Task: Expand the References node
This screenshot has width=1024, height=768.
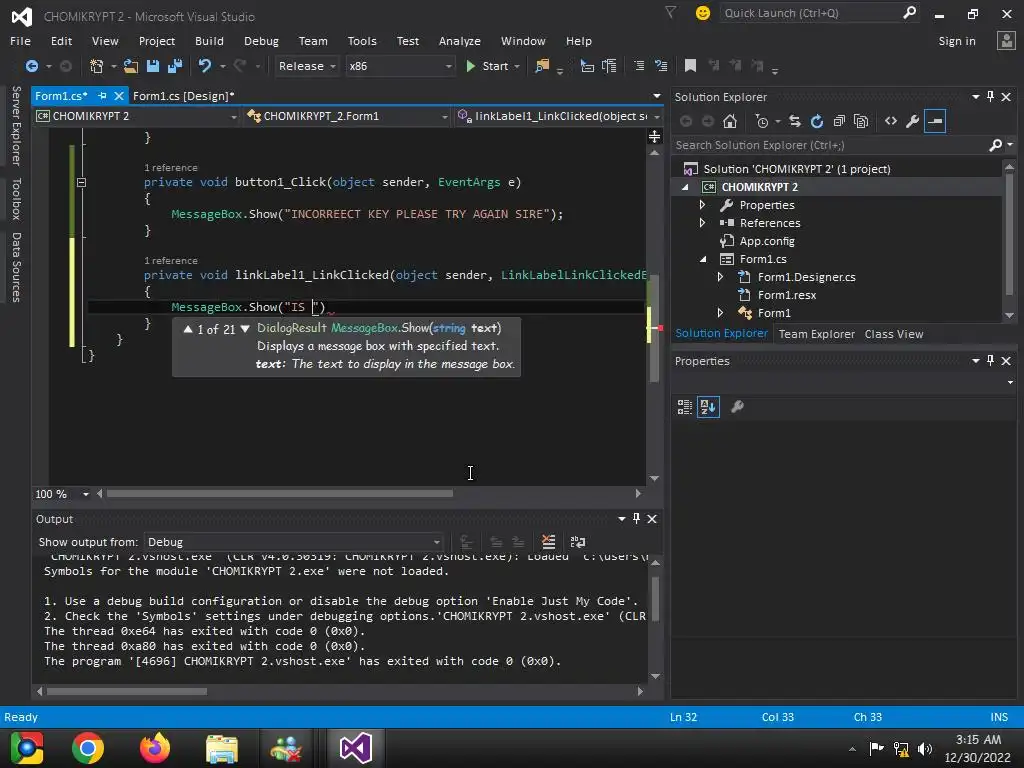Action: click(703, 223)
